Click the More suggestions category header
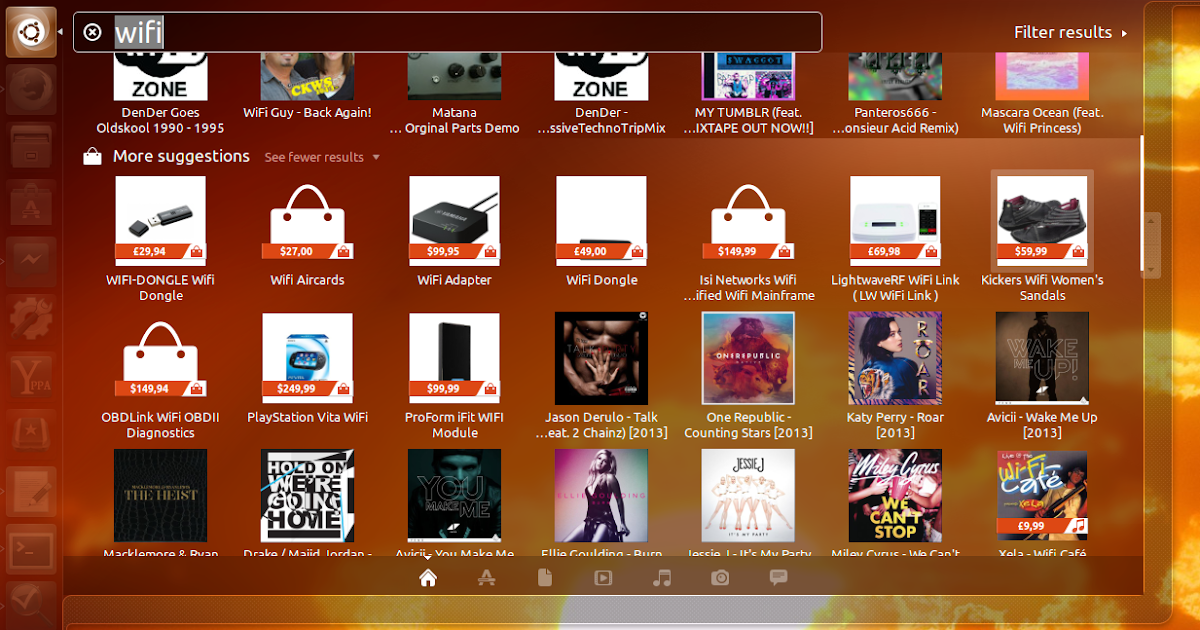 [181, 156]
